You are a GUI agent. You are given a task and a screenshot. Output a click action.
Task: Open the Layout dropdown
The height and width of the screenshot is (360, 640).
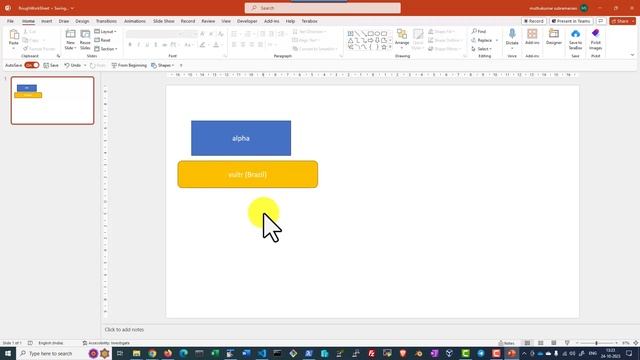[105, 31]
